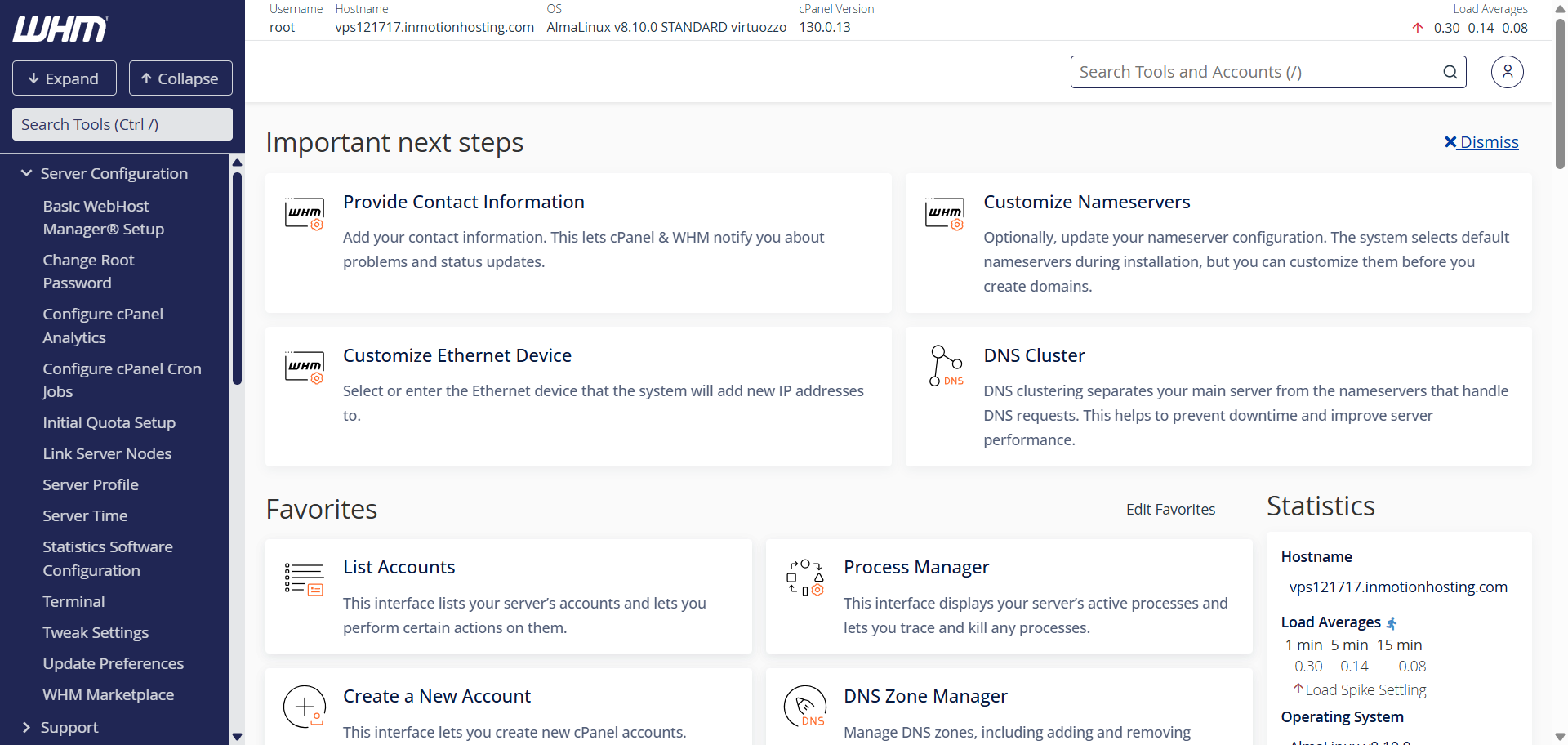The image size is (1568, 745).
Task: Click the sidebar scrollbar up arrow
Action: pos(237,162)
